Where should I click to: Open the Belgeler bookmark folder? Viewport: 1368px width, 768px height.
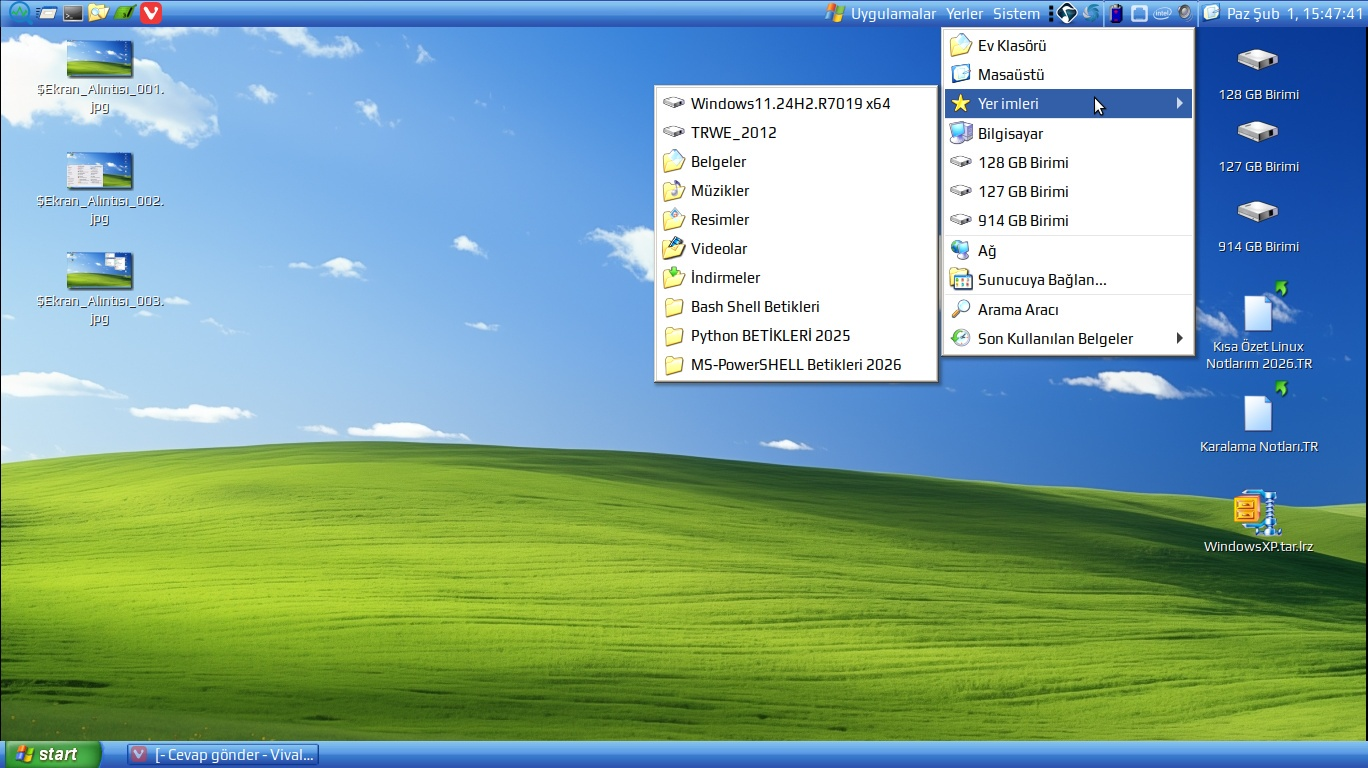pyautogui.click(x=796, y=161)
